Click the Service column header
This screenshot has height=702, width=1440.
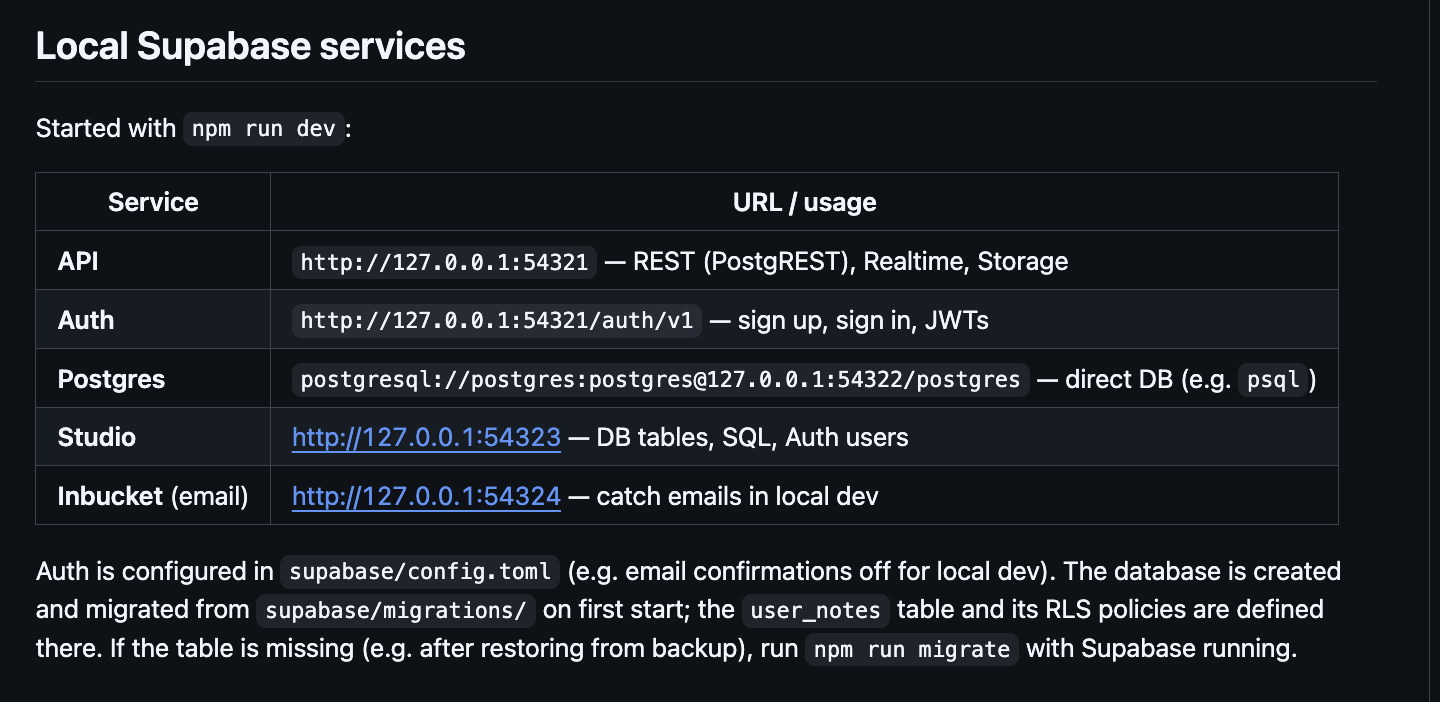coord(153,202)
